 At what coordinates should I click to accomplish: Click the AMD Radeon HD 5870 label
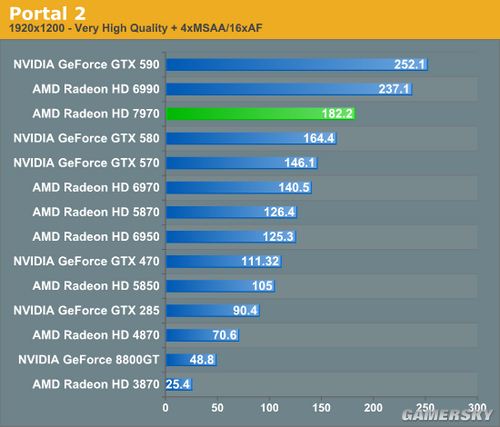[96, 212]
